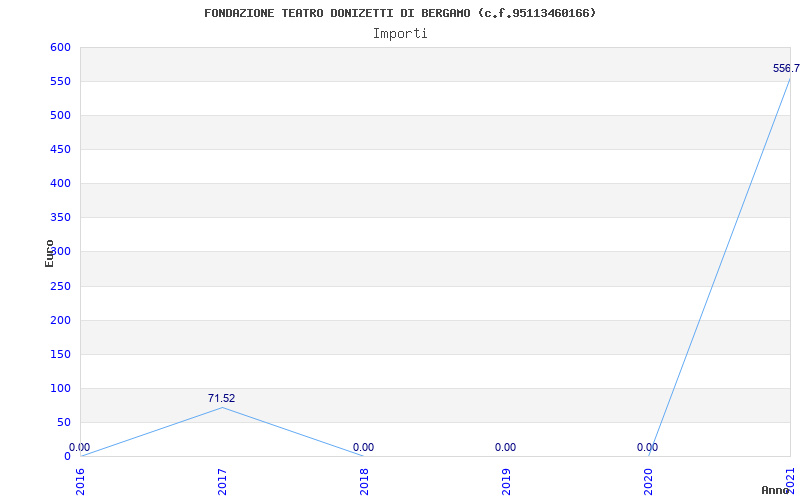Viewport: 800px width, 500px height.
Task: Click the 600 y-axis tick label
Action: (x=60, y=47)
